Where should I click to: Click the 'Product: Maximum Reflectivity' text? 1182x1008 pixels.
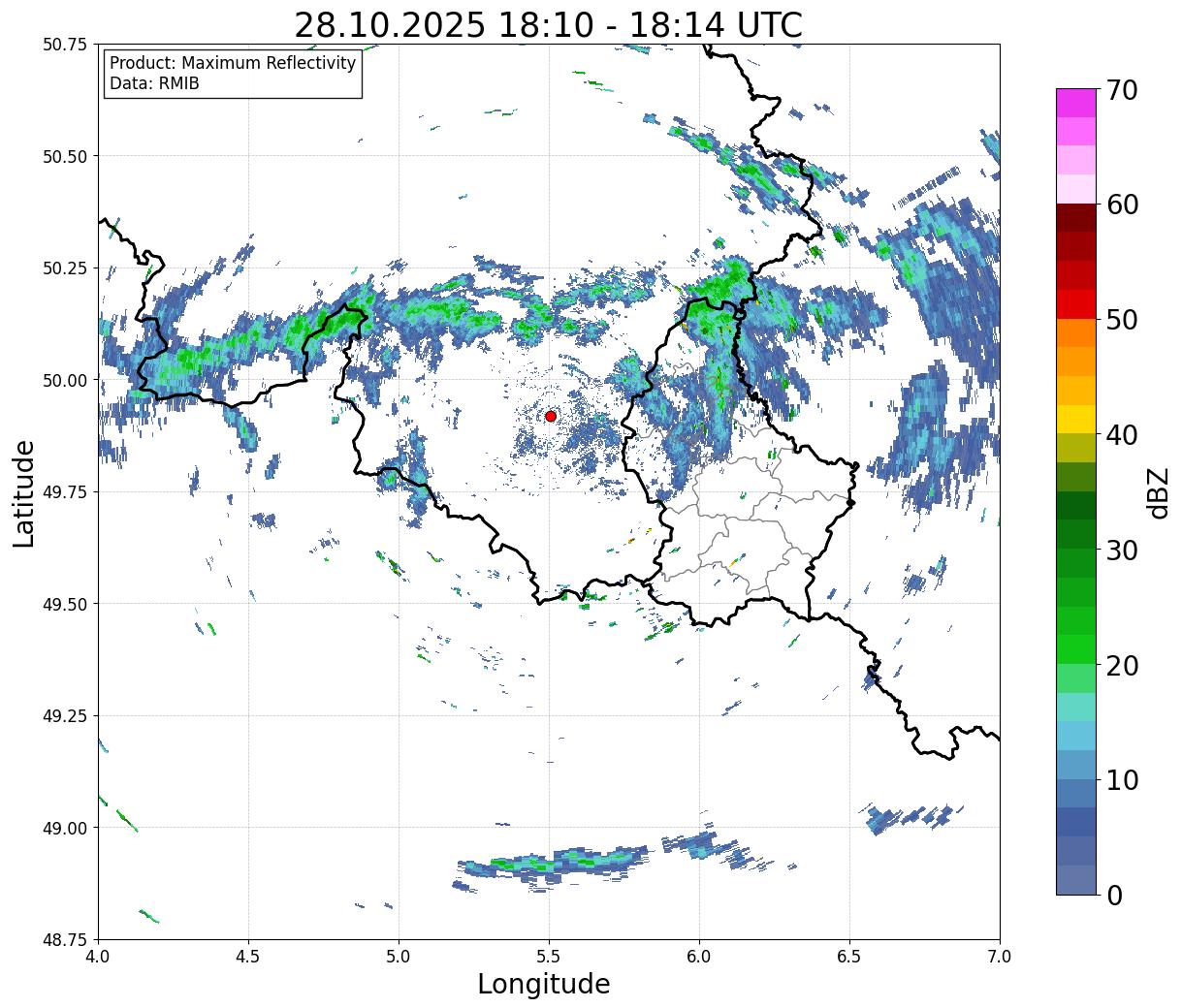[x=233, y=63]
